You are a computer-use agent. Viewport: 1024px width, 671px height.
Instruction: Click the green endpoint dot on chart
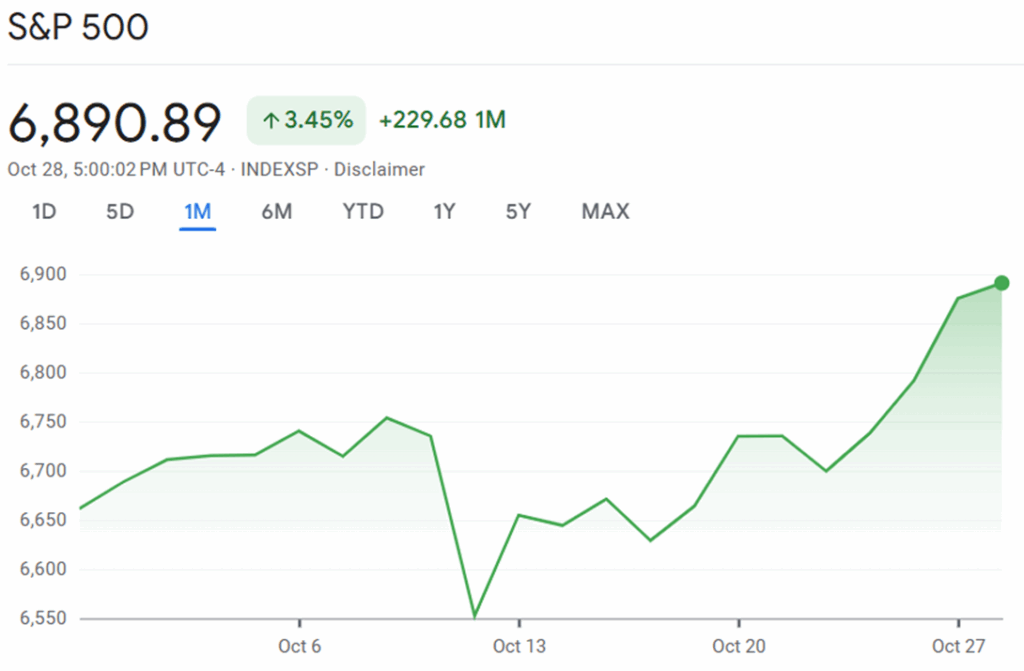click(1002, 283)
